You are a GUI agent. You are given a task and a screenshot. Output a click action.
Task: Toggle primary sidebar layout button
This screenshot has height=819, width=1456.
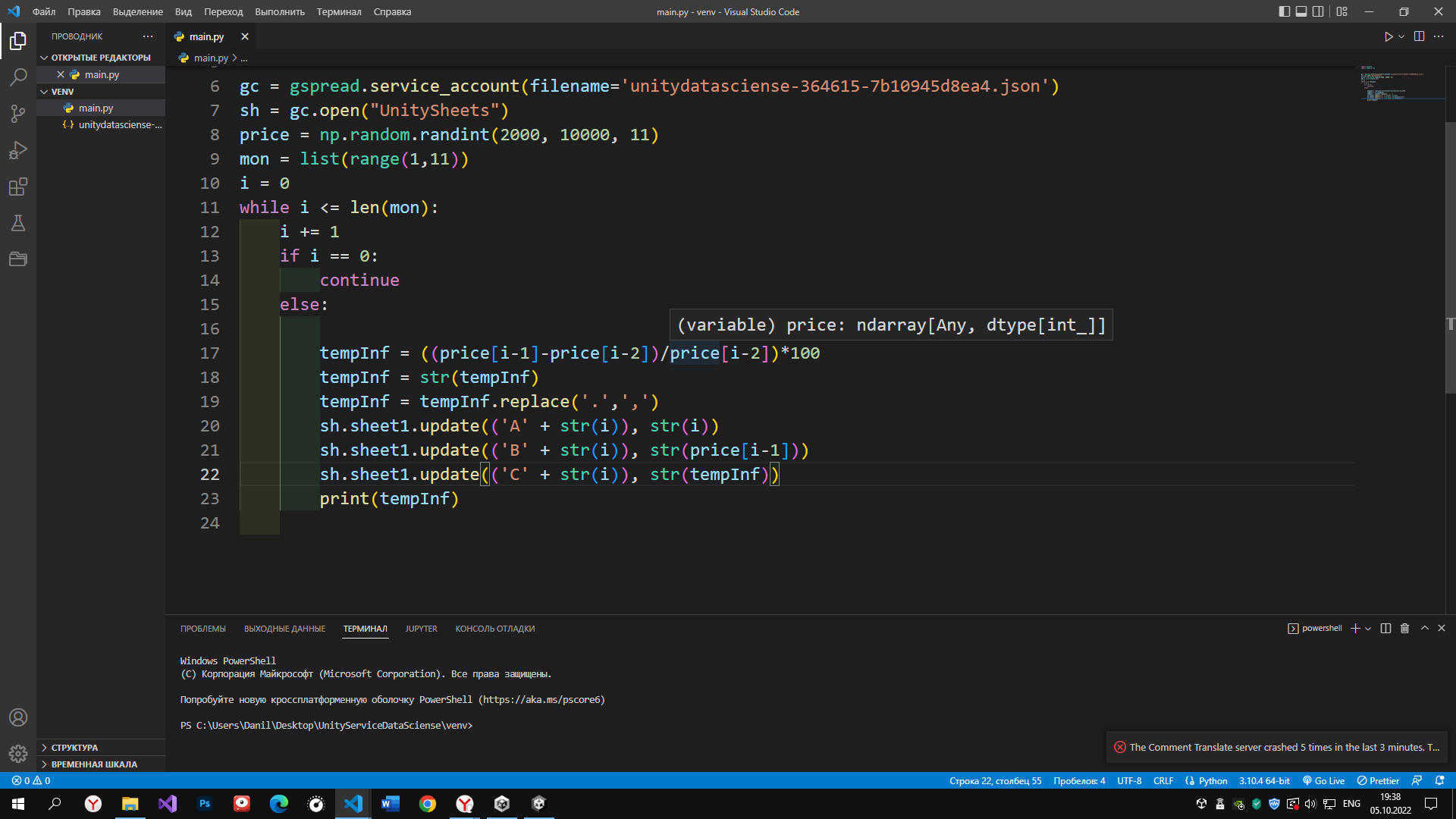pyautogui.click(x=1284, y=11)
